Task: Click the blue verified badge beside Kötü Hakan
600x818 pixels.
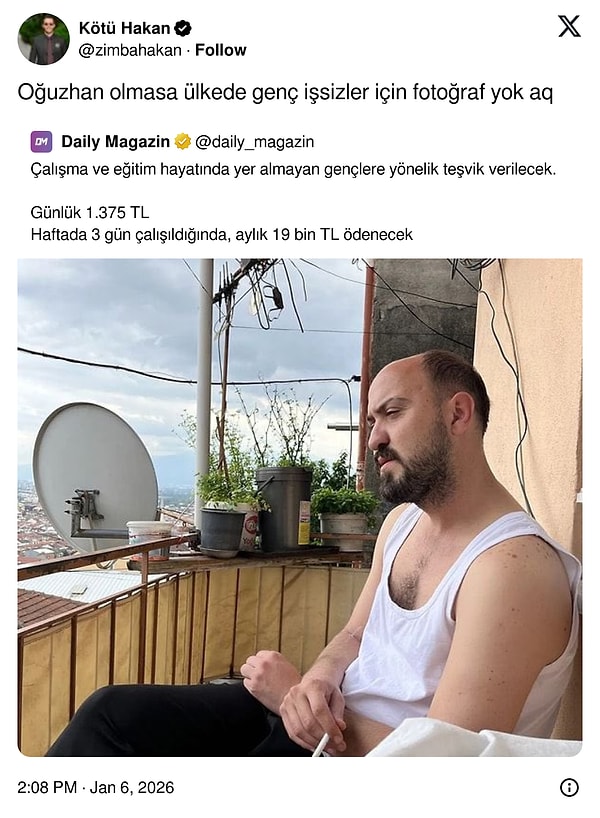Action: 183,28
